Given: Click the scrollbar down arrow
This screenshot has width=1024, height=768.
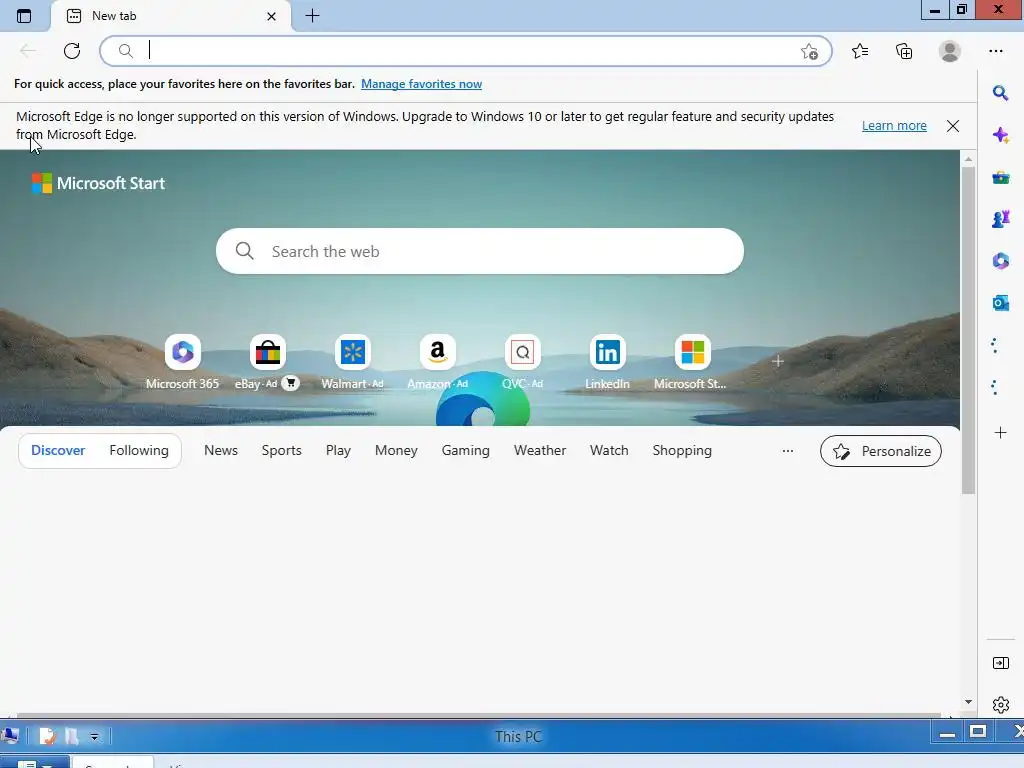Looking at the screenshot, I should (x=968, y=702).
